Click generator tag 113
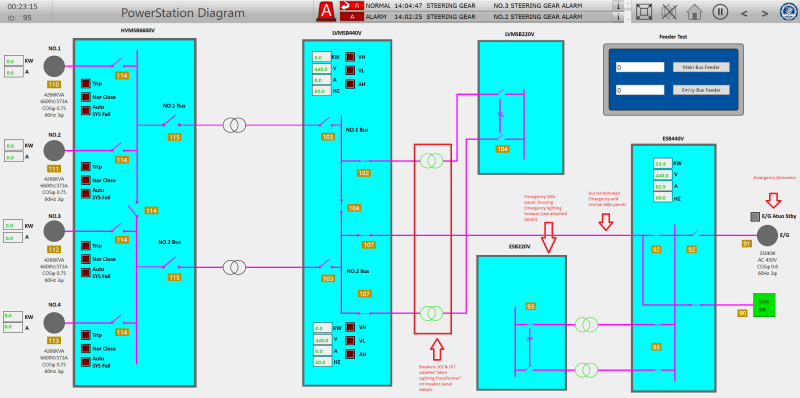This screenshot has width=800, height=398. pos(54,341)
